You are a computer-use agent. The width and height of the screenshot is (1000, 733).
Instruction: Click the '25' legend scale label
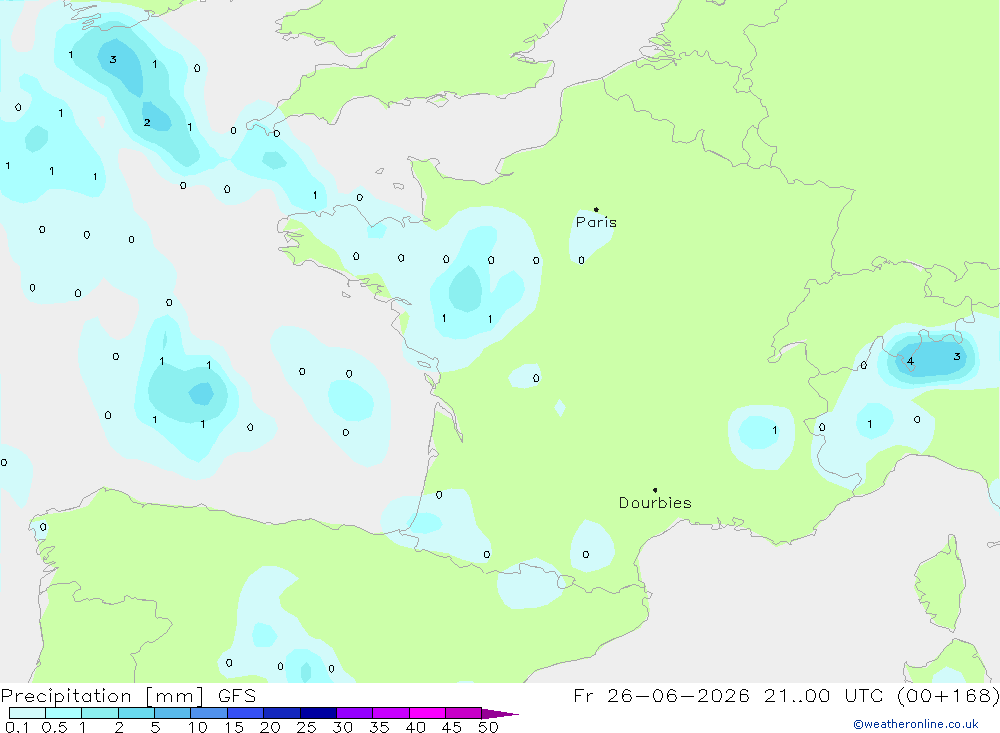click(x=306, y=727)
